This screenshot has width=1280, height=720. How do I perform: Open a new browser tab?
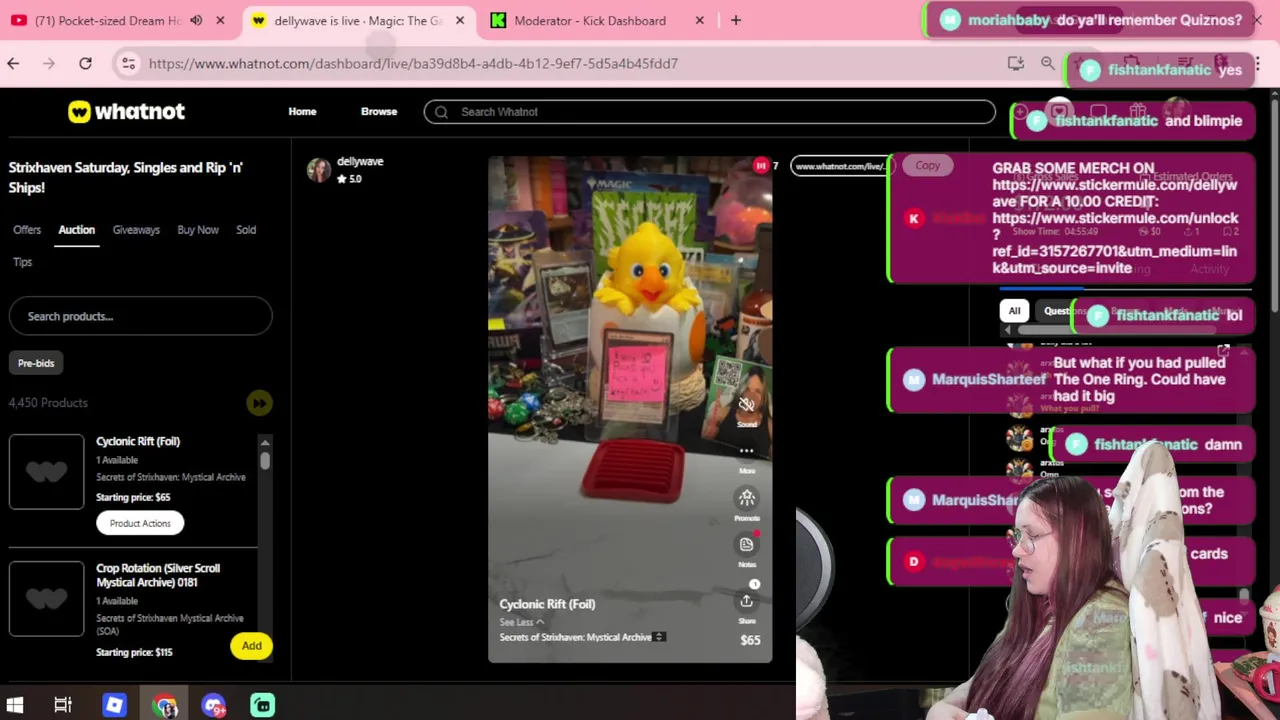point(736,20)
